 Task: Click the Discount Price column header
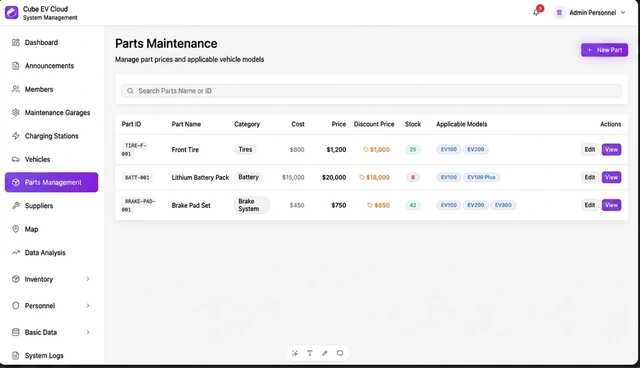point(374,124)
